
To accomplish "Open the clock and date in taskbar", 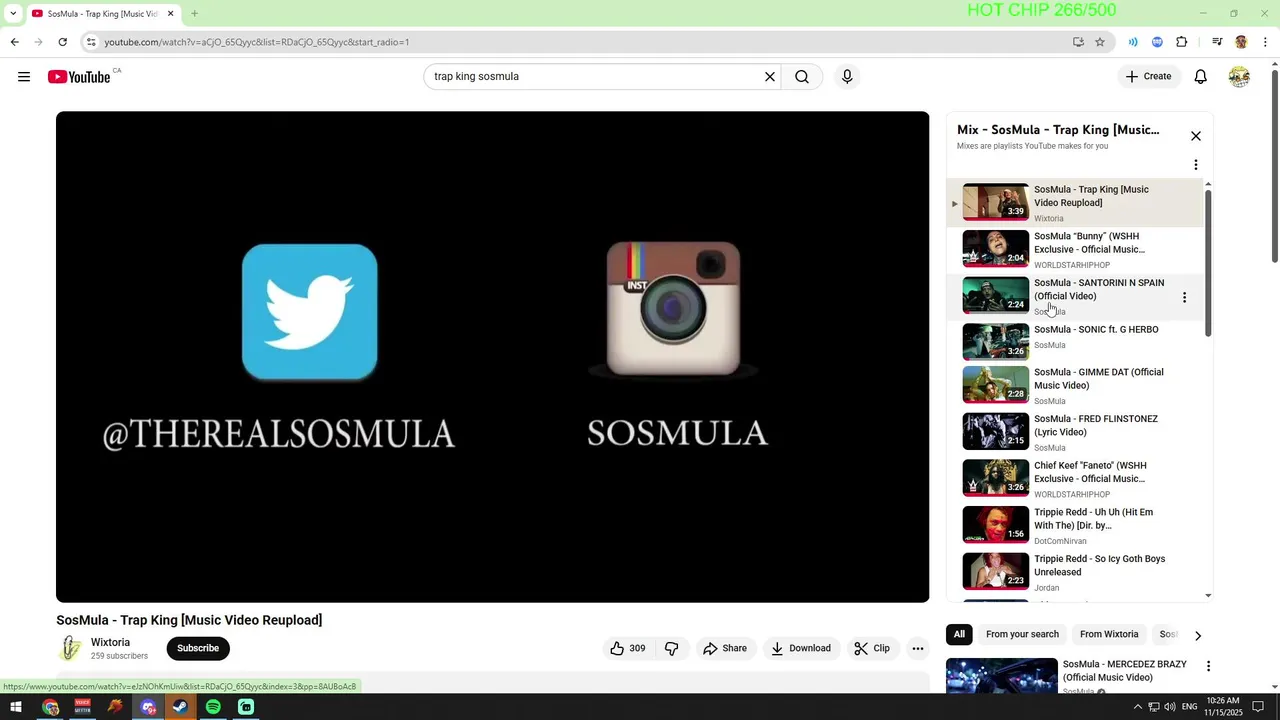I will pos(1223,707).
